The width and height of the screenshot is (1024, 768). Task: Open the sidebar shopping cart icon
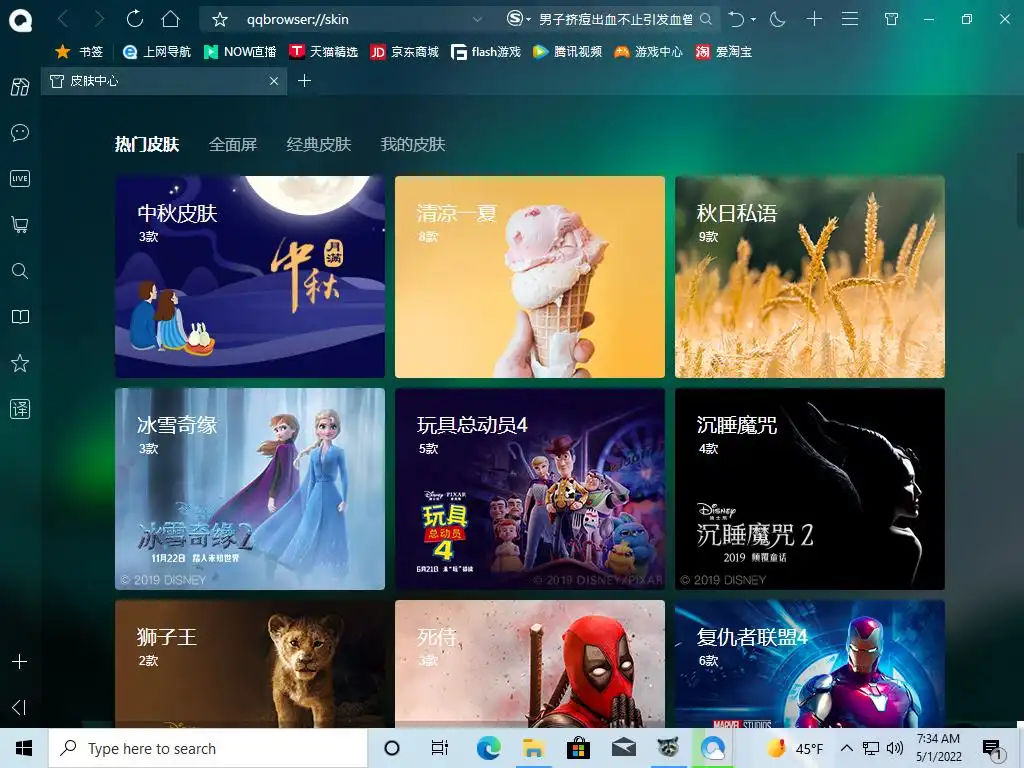(20, 225)
